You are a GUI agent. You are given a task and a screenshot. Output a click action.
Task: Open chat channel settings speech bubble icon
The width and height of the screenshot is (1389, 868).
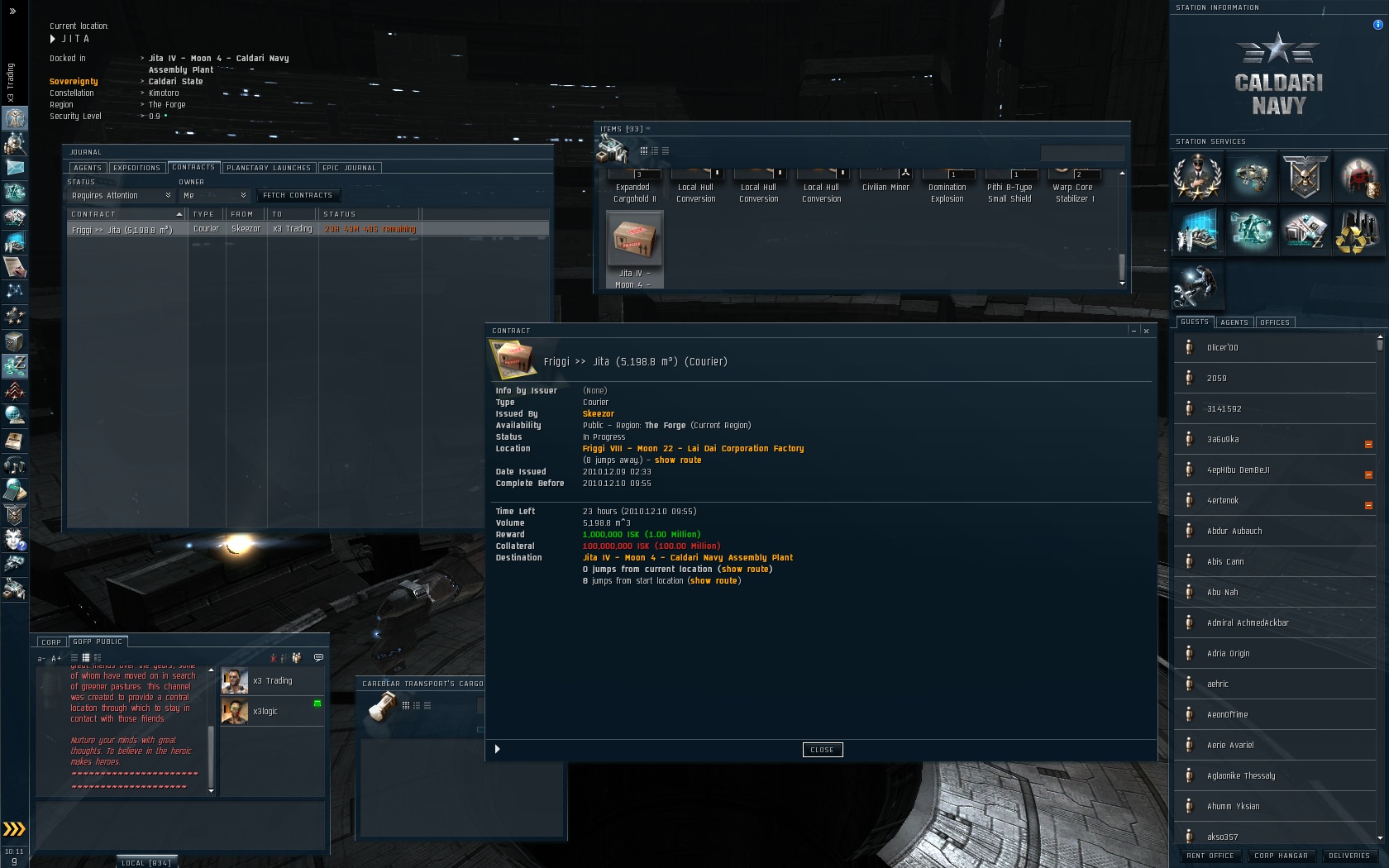point(318,658)
